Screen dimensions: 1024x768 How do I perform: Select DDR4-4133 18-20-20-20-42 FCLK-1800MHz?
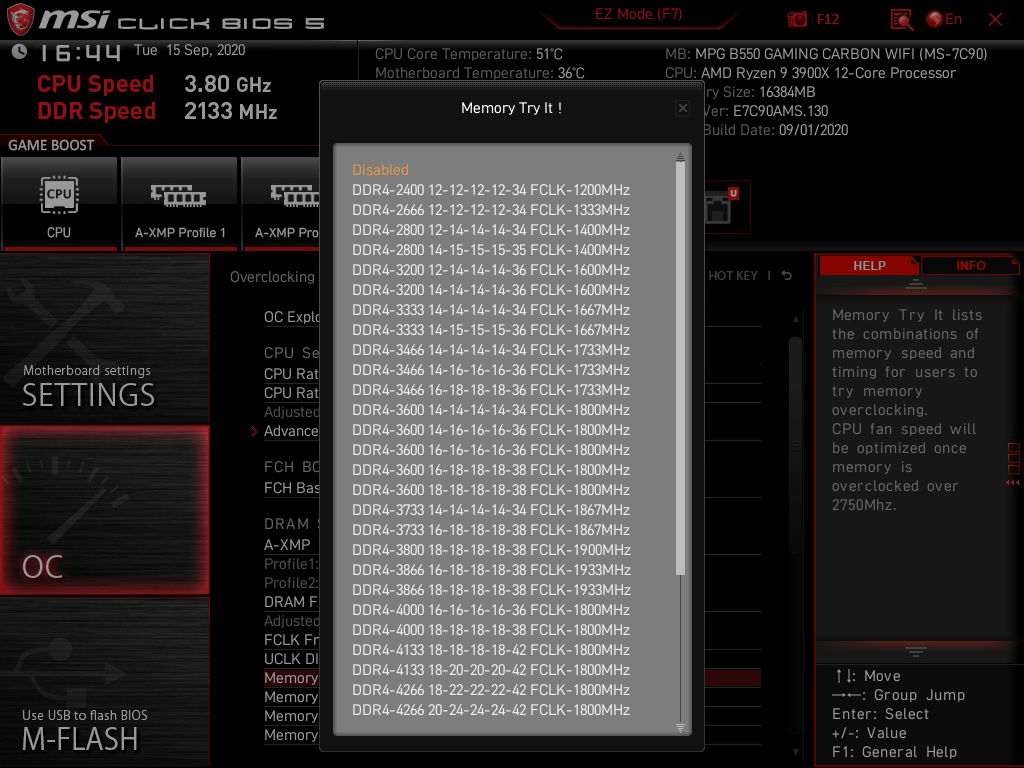tap(490, 670)
